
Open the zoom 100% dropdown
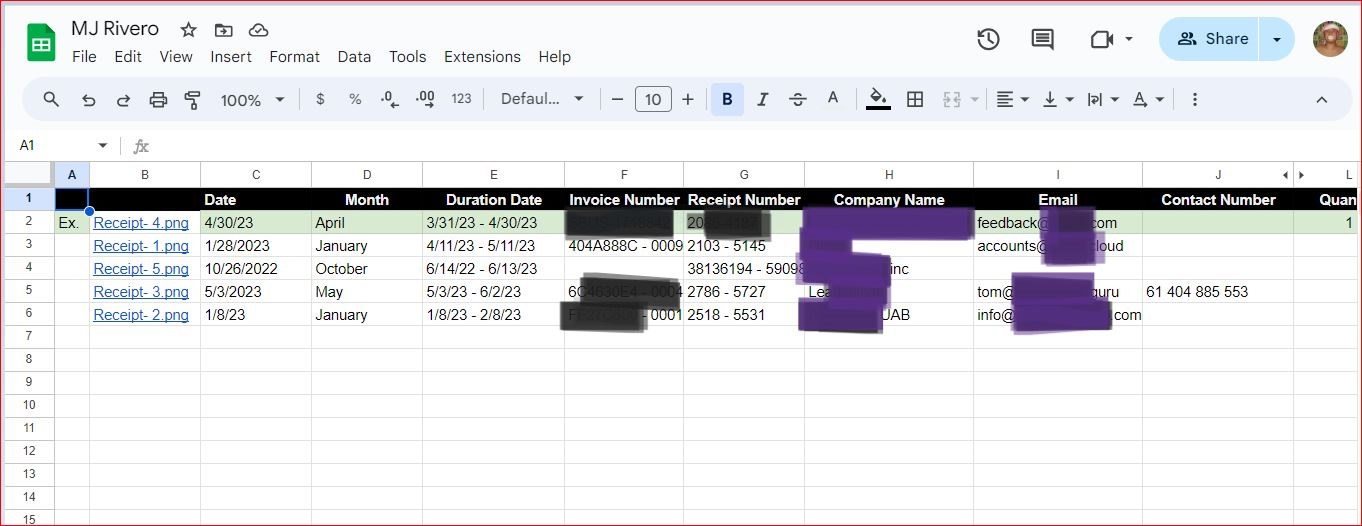[x=252, y=99]
